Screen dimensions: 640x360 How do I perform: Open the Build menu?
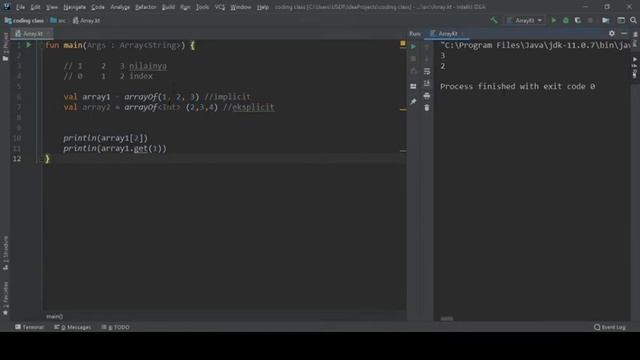click(168, 7)
